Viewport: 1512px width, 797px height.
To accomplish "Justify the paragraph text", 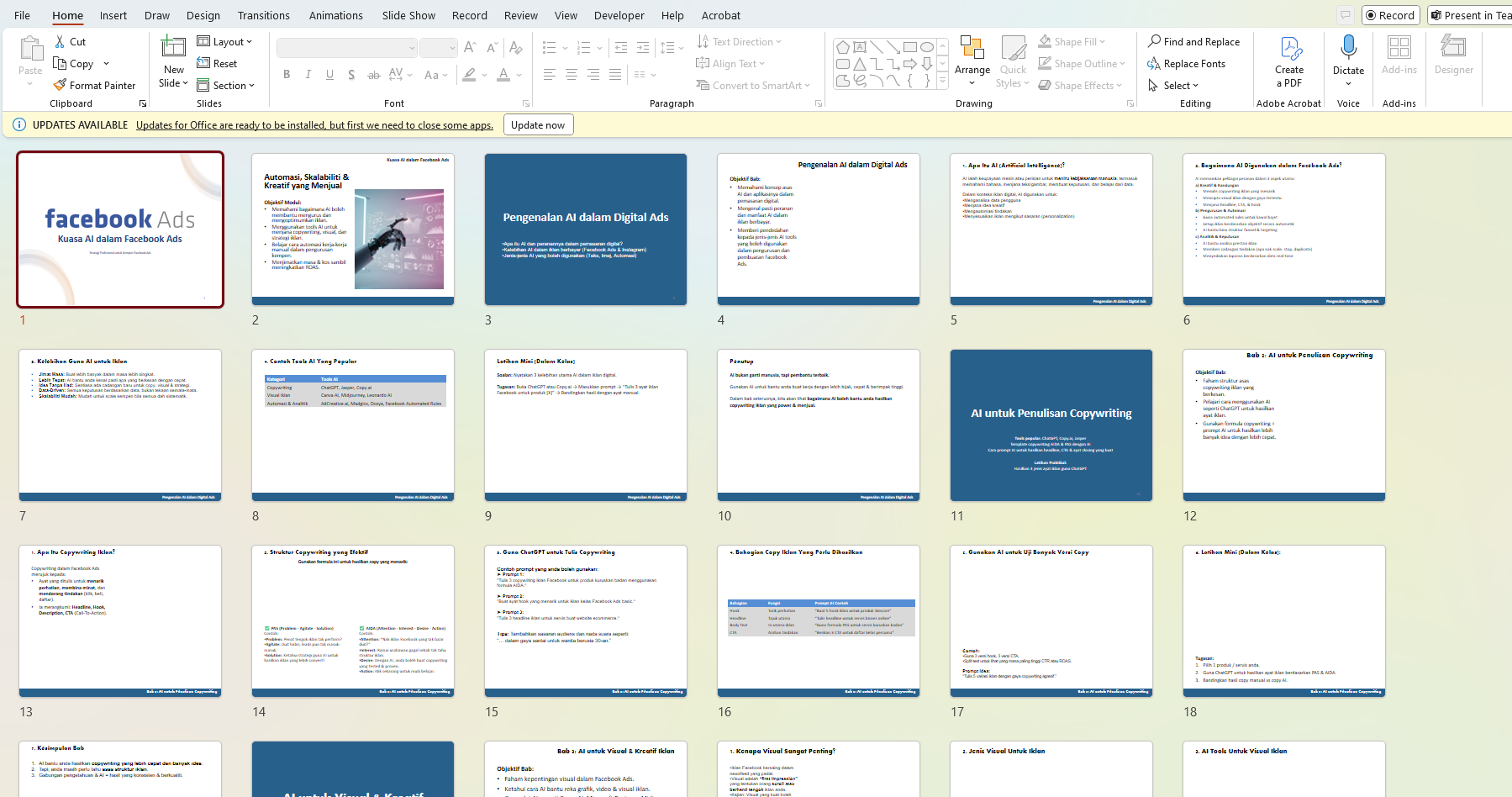I will coord(615,75).
